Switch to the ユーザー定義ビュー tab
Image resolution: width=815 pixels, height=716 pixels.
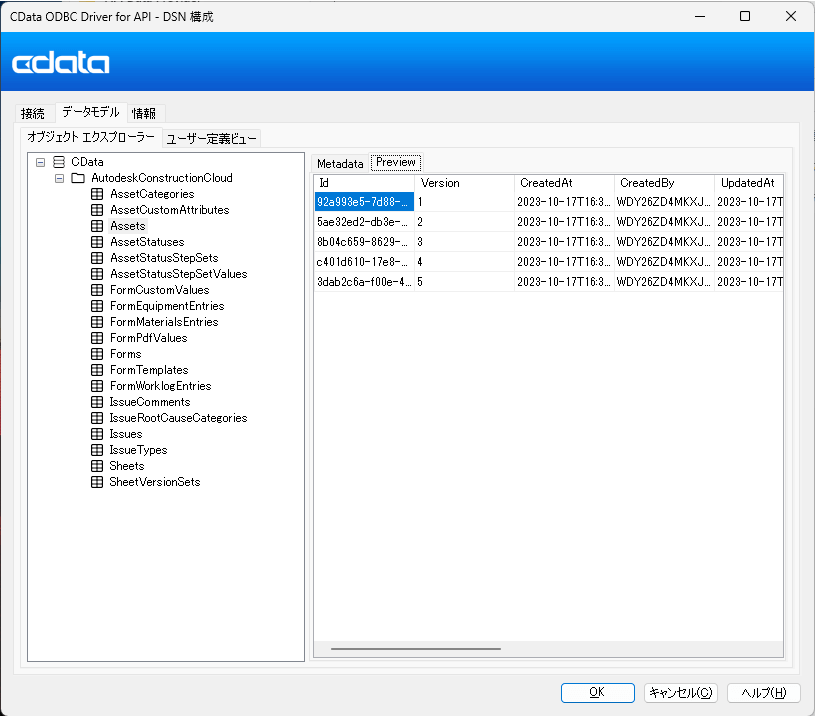pos(212,139)
